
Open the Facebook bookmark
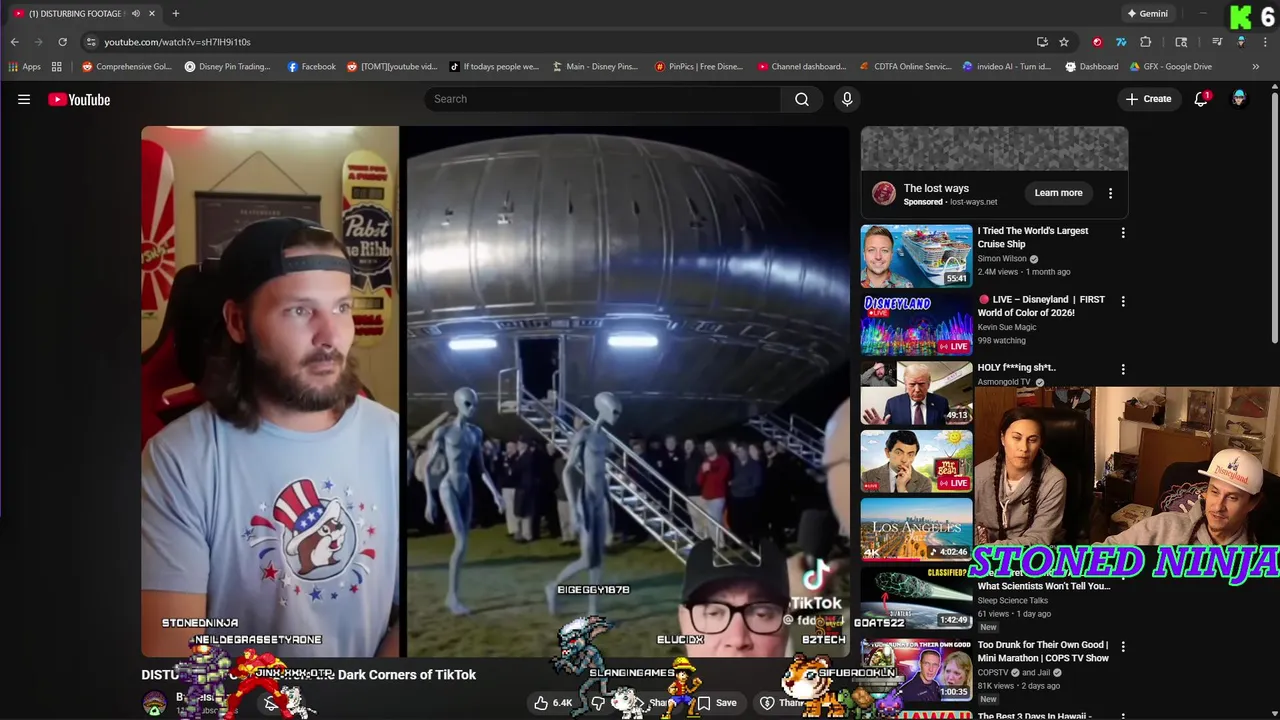(311, 67)
